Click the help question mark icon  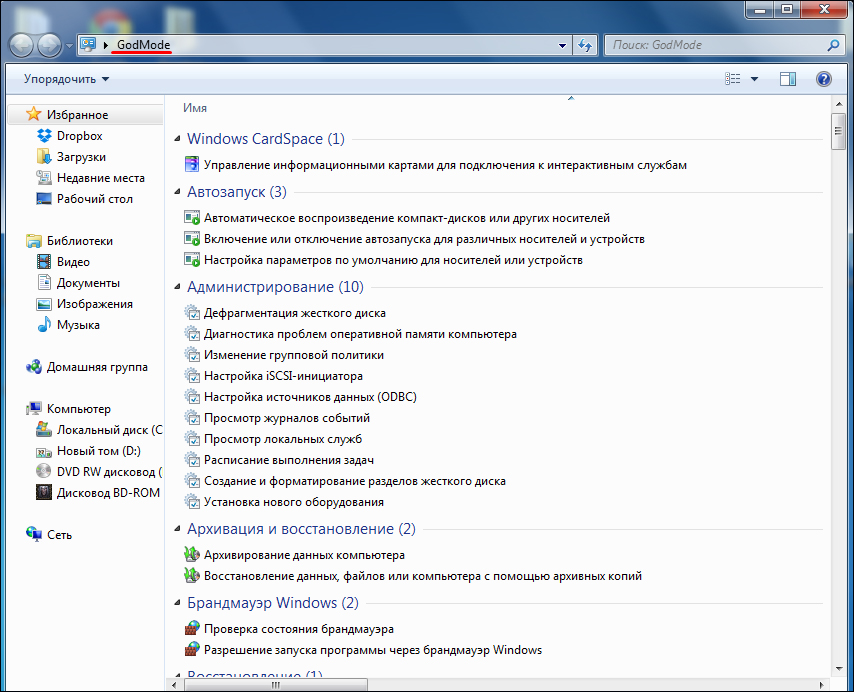coord(824,79)
